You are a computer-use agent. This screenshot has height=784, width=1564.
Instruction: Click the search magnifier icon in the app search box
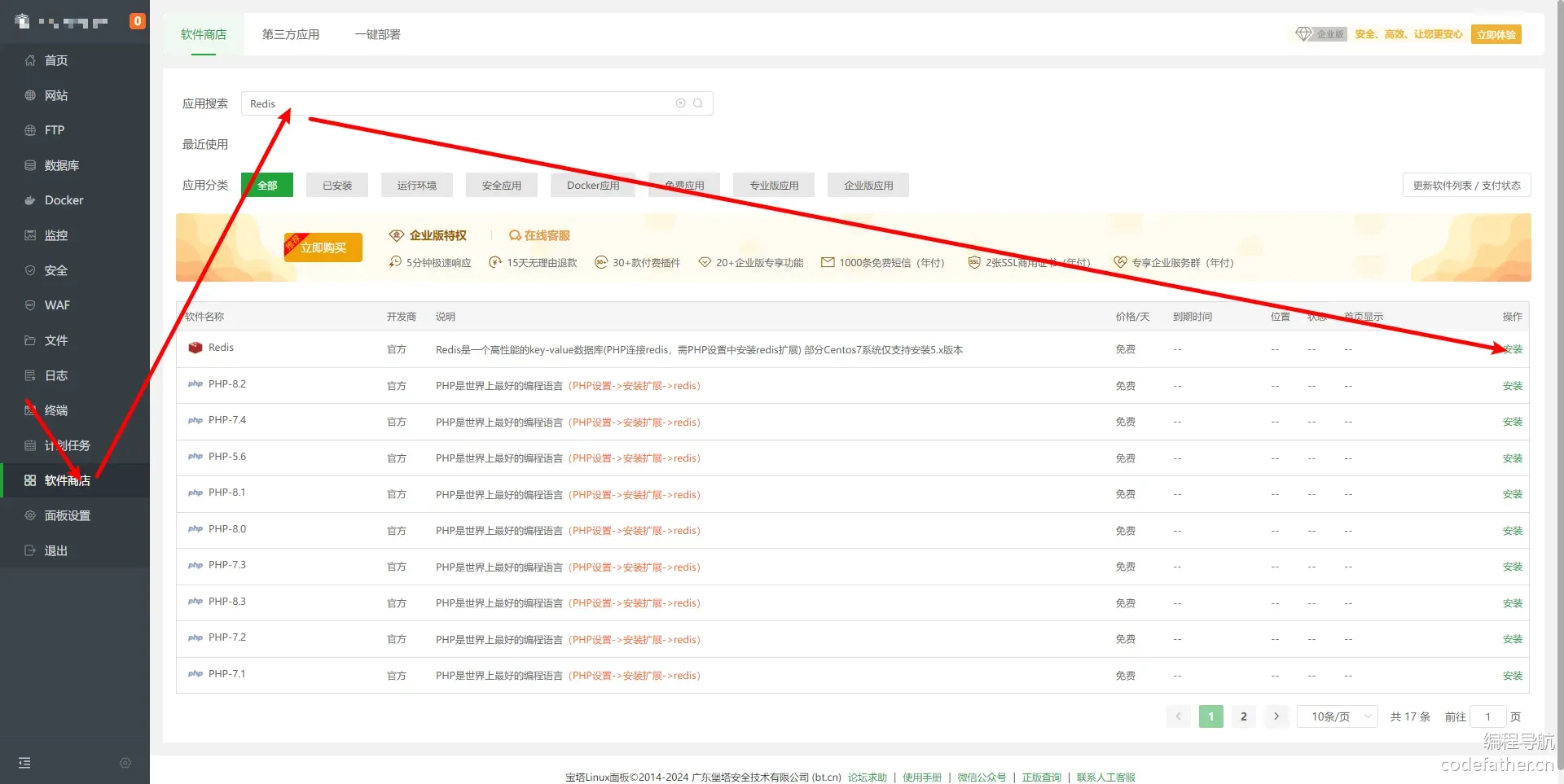698,103
